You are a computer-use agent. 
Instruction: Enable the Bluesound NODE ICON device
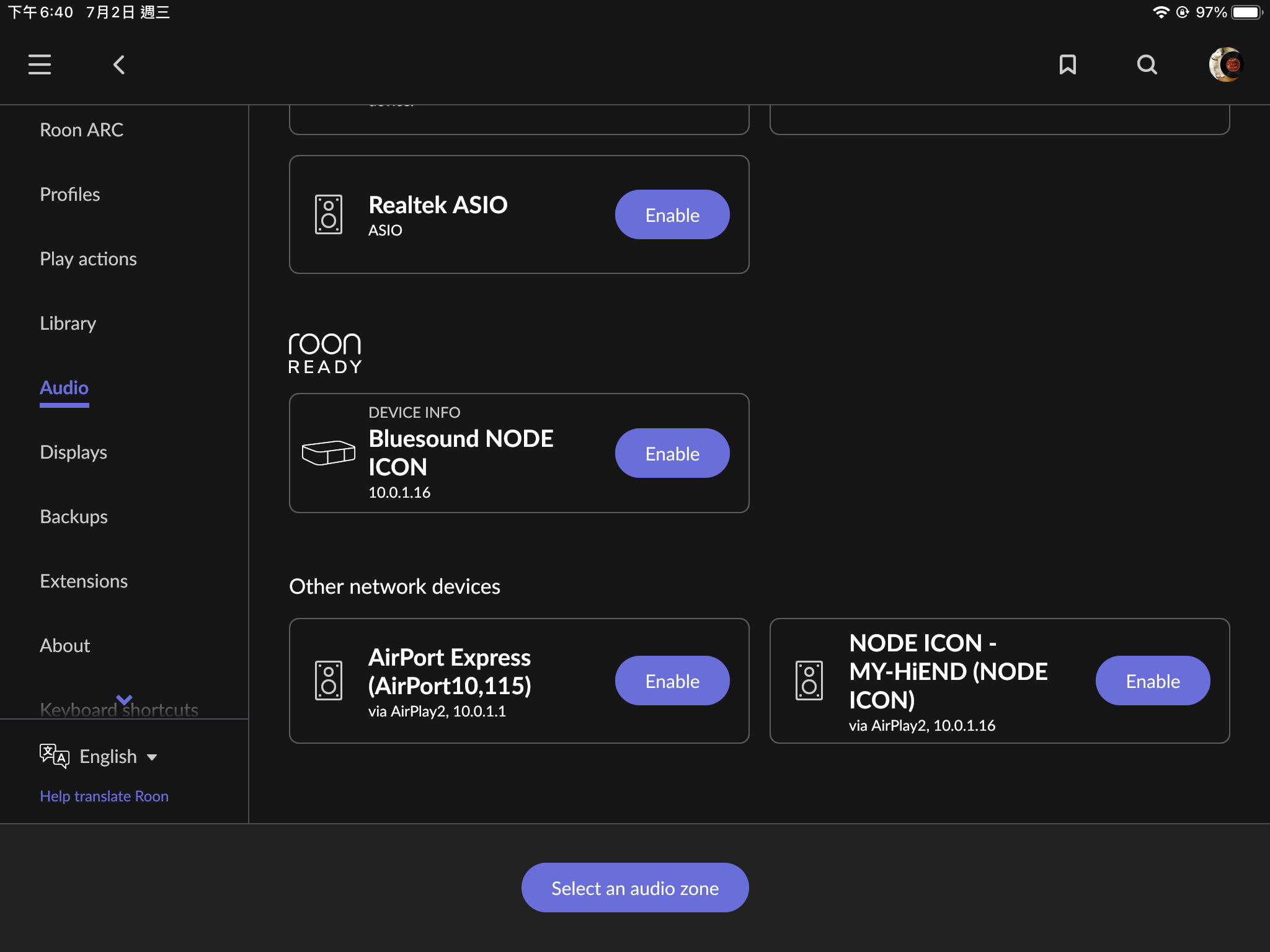[x=672, y=453]
